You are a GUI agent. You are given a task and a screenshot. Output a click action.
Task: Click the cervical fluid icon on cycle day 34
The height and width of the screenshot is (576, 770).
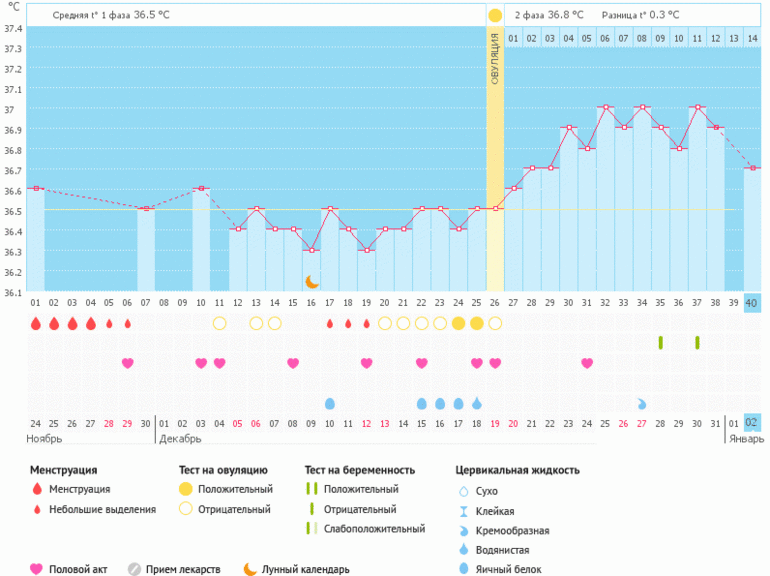point(642,403)
